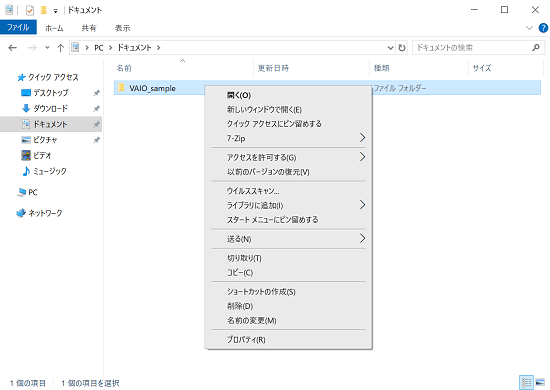Open the ファイル tab
This screenshot has width=550, height=390.
tap(18, 28)
